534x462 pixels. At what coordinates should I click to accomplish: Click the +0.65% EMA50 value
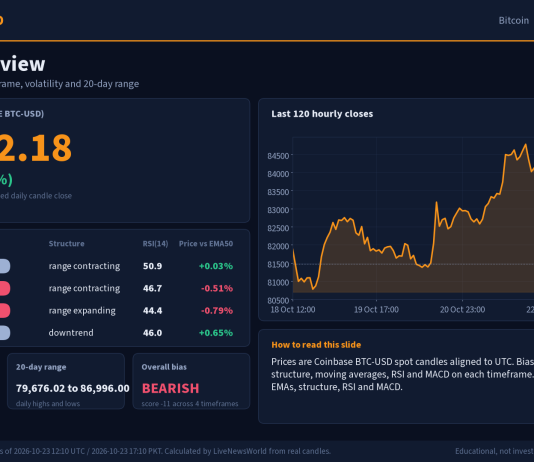pyautogui.click(x=216, y=333)
